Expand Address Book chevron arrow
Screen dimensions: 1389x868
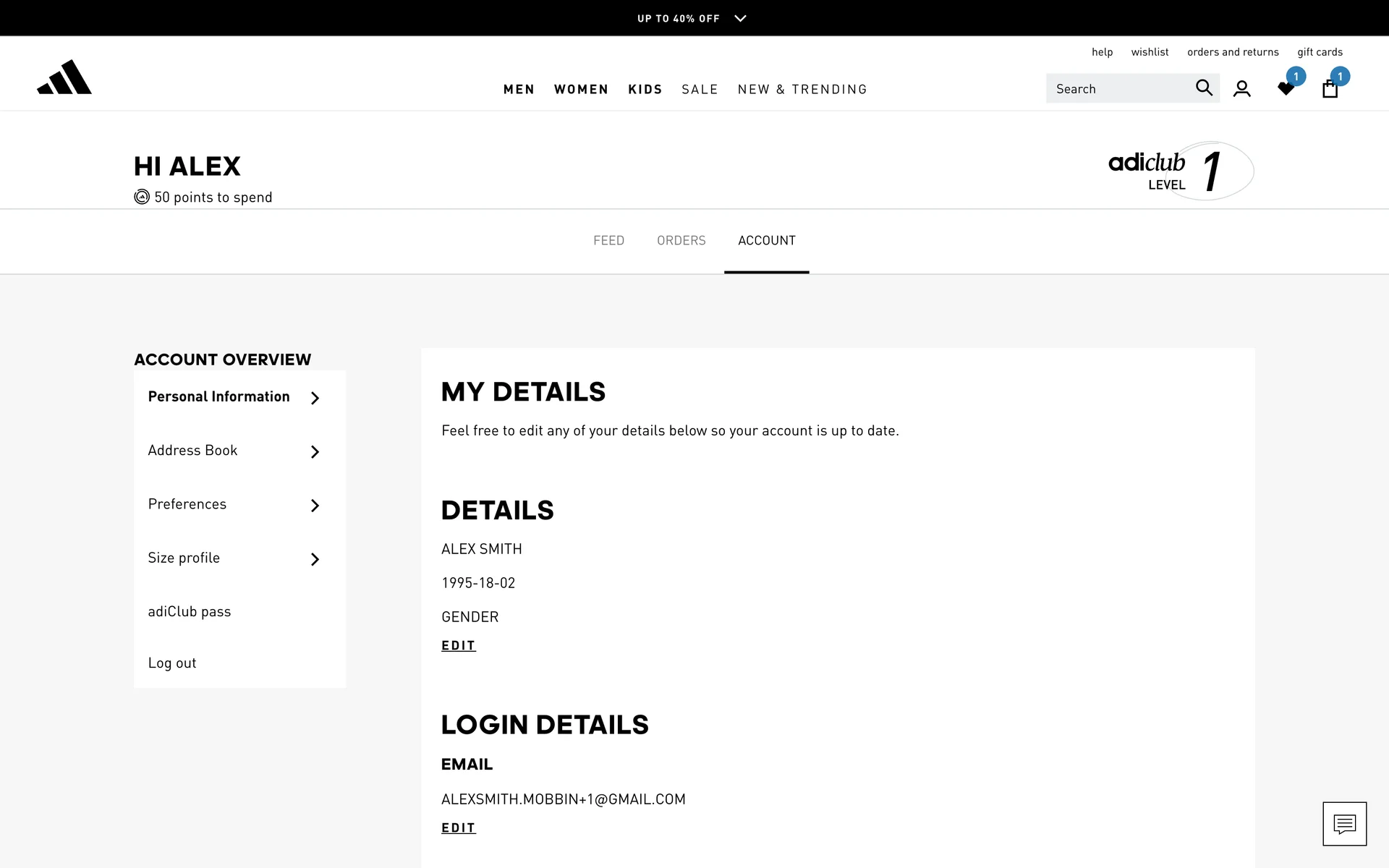click(x=315, y=452)
